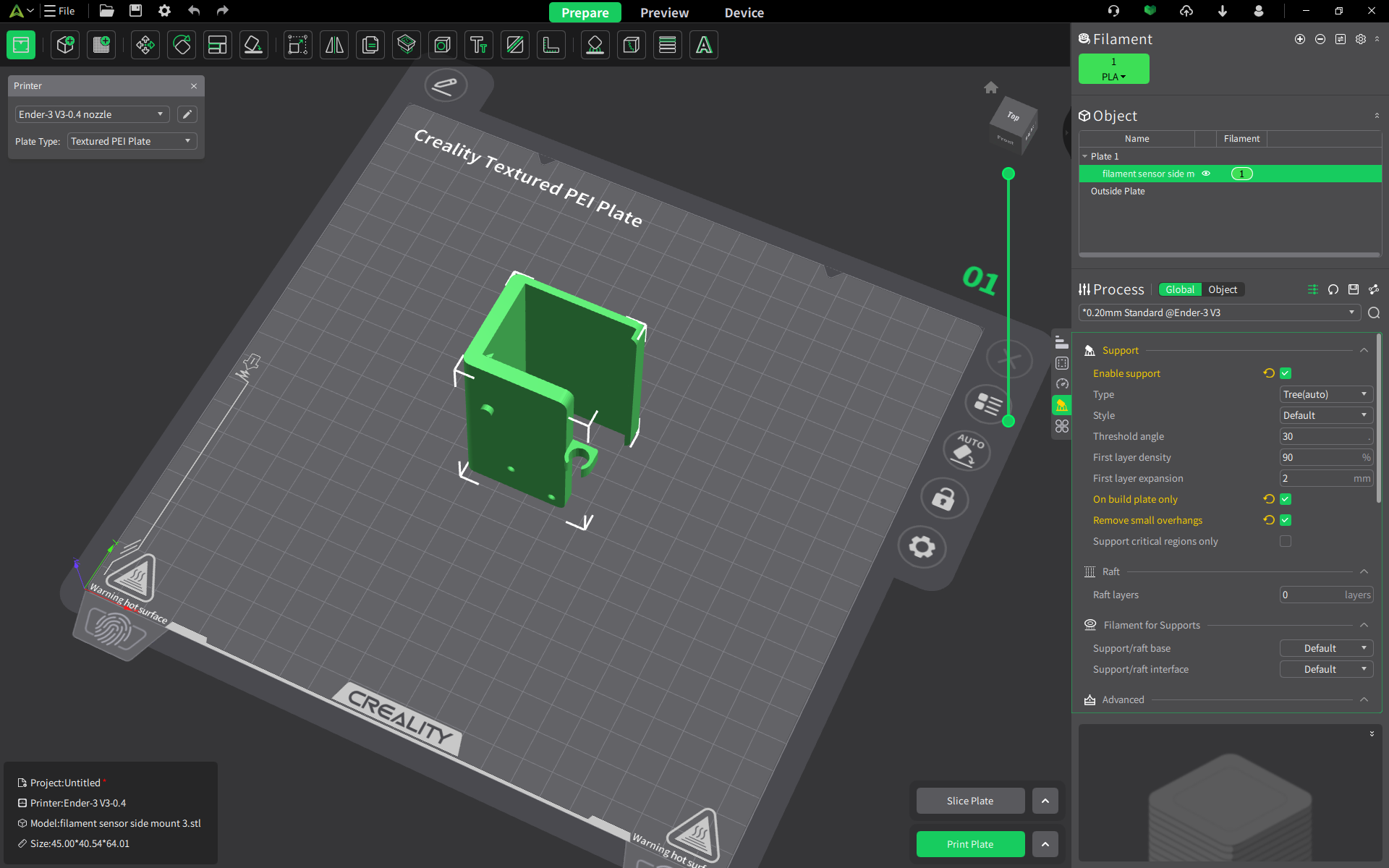Open the Plate Type dropdown
This screenshot has height=868, width=1389.
click(x=132, y=141)
